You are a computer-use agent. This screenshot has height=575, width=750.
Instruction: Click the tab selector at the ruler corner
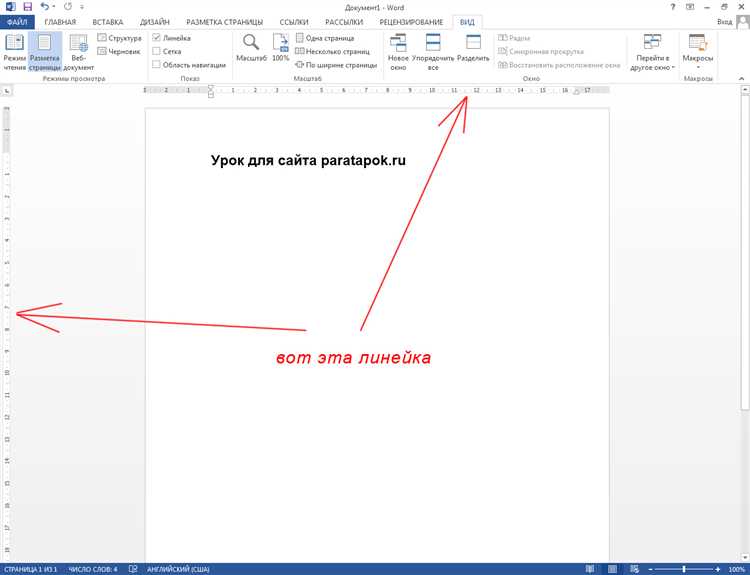coord(7,90)
